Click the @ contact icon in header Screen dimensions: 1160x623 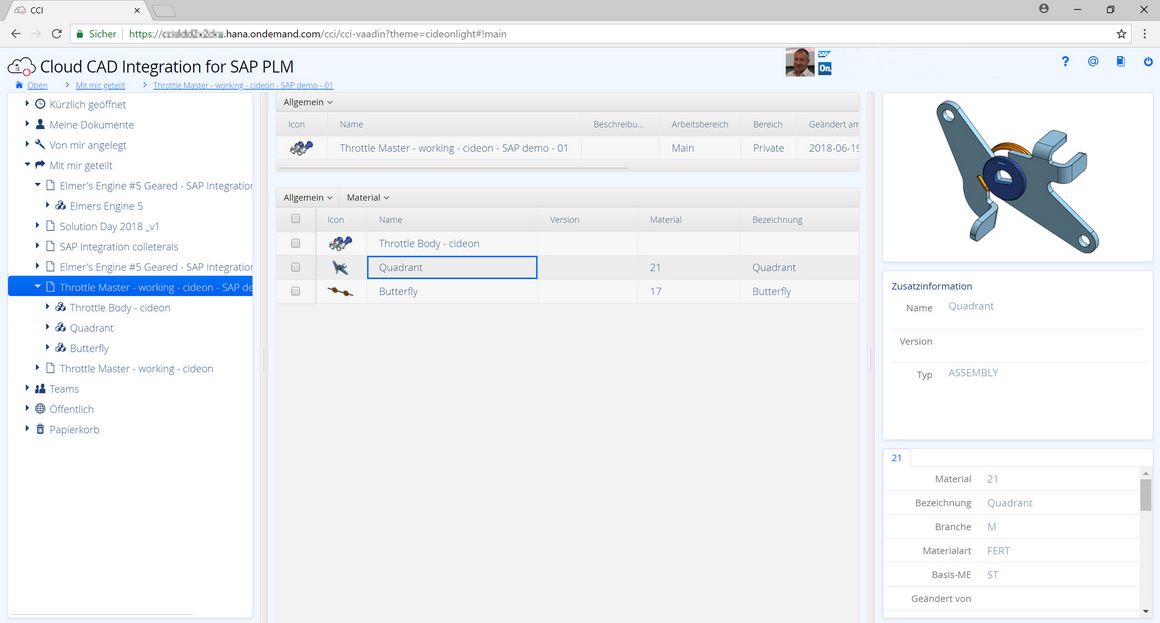1093,61
